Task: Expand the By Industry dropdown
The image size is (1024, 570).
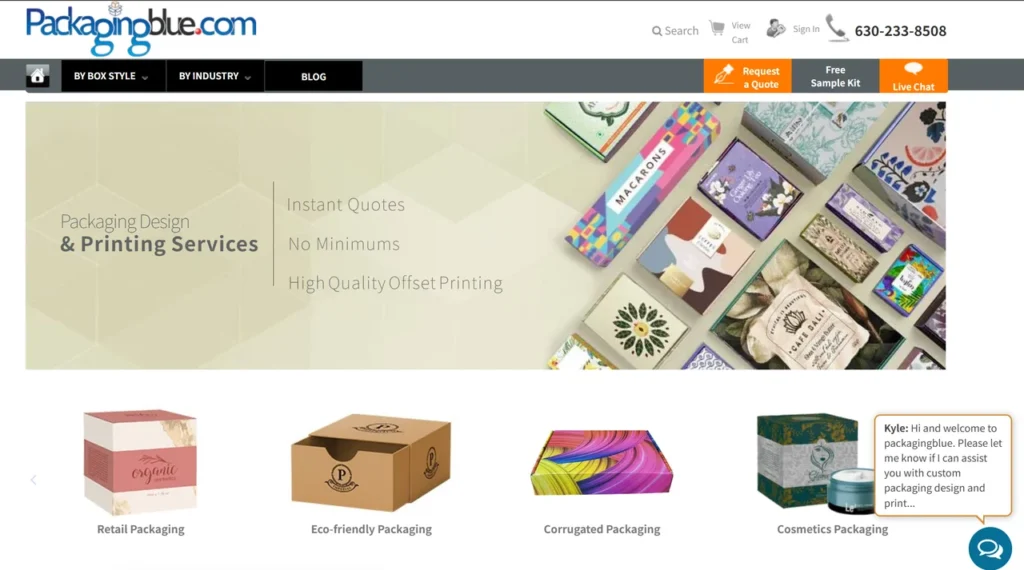Action: click(x=215, y=76)
